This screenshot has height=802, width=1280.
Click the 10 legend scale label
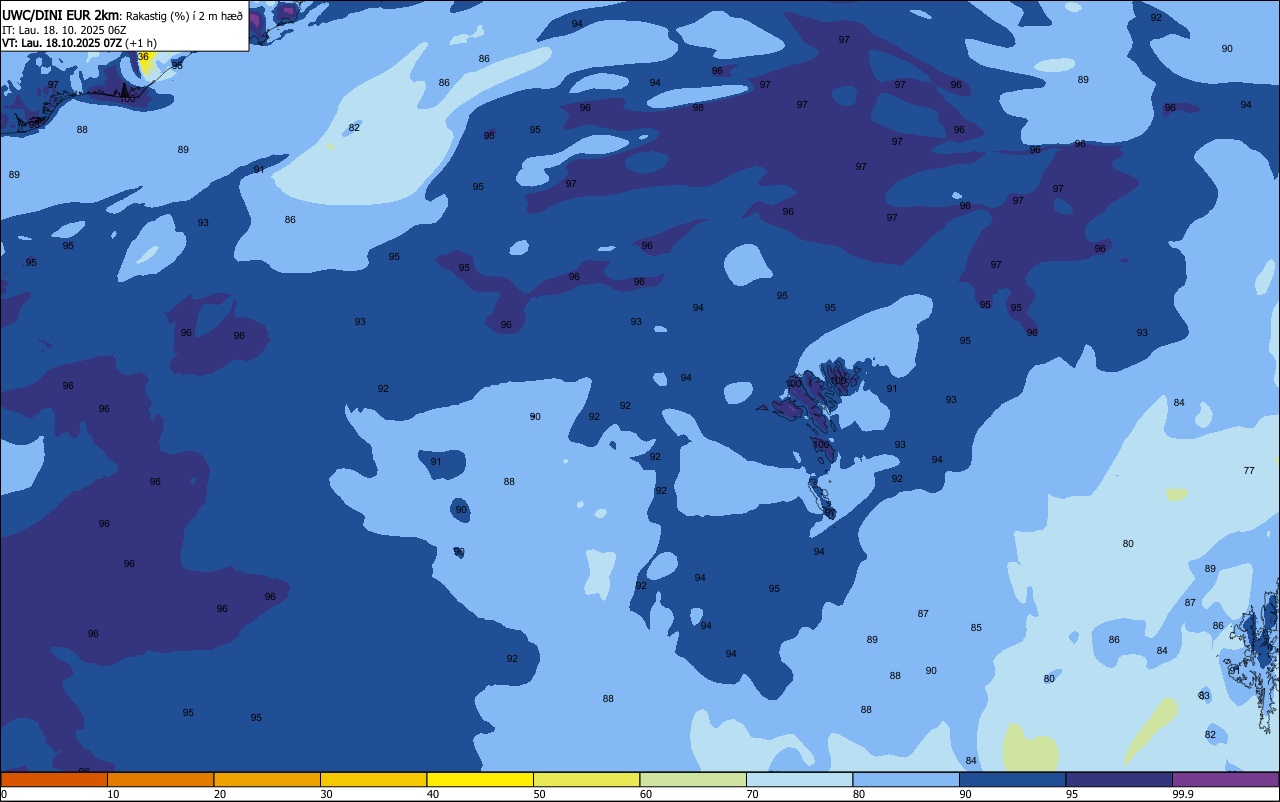113,794
